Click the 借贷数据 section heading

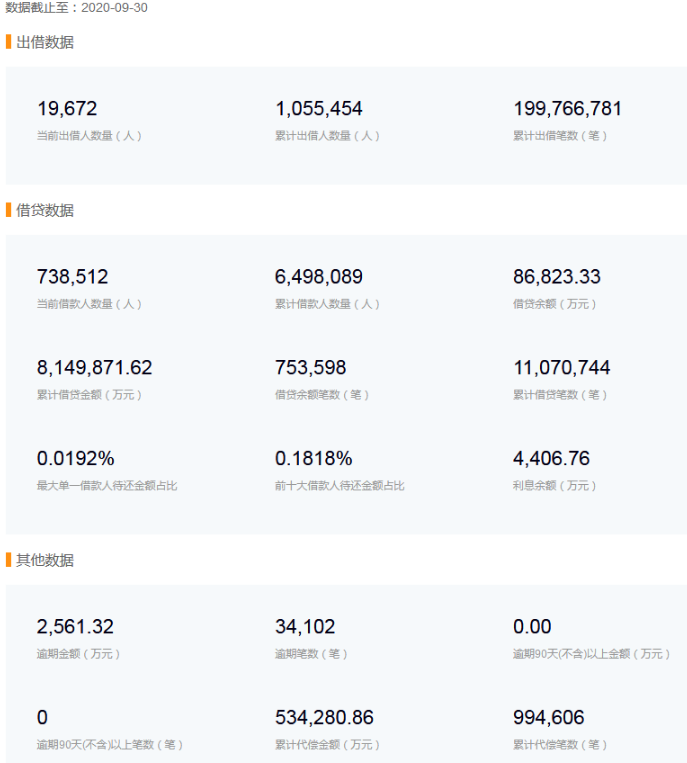click(45, 210)
